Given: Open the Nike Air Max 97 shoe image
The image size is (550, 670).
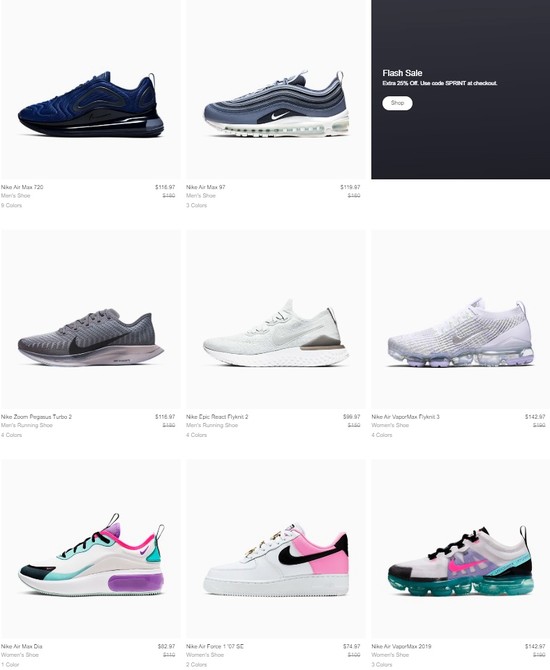Looking at the screenshot, I should pyautogui.click(x=275, y=90).
